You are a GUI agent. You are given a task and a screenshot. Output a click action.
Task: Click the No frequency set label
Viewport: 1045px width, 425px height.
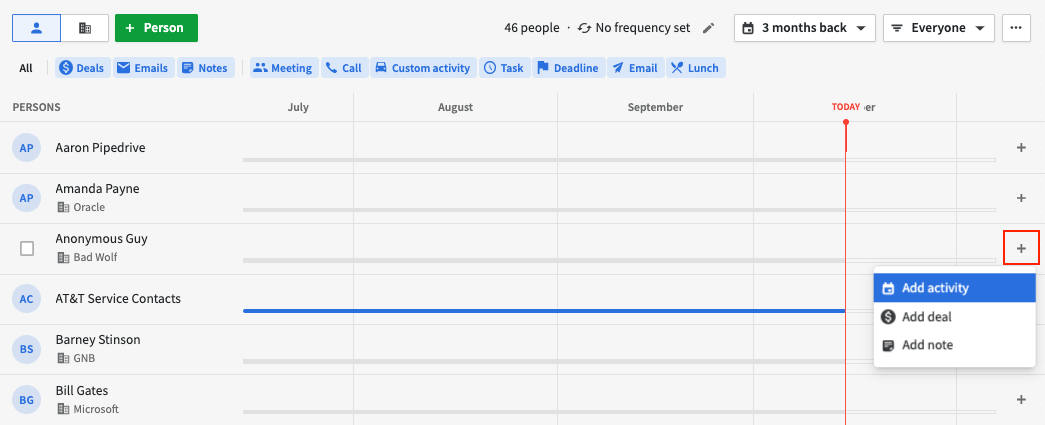(x=643, y=28)
